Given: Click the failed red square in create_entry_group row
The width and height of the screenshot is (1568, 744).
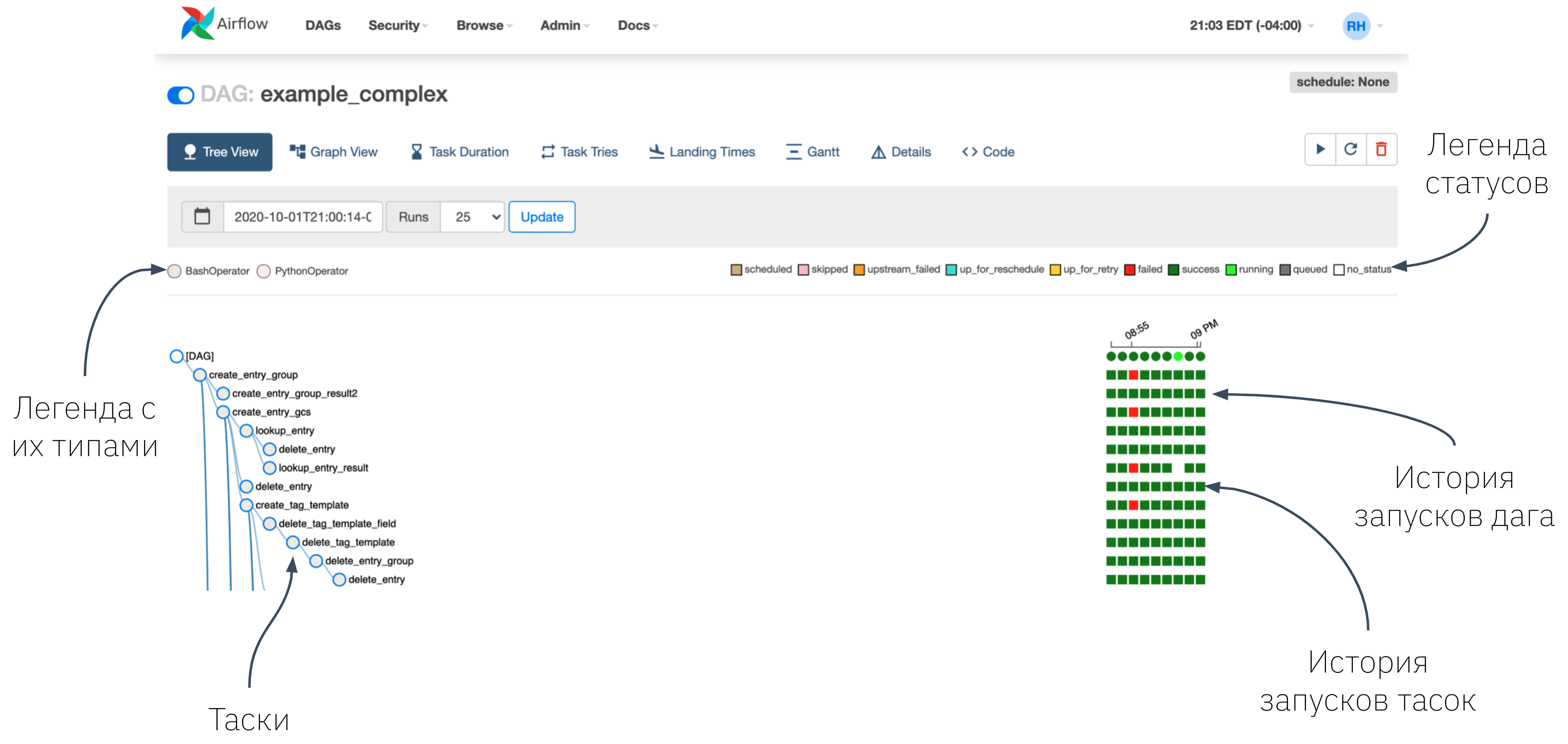Looking at the screenshot, I should coord(1133,375).
